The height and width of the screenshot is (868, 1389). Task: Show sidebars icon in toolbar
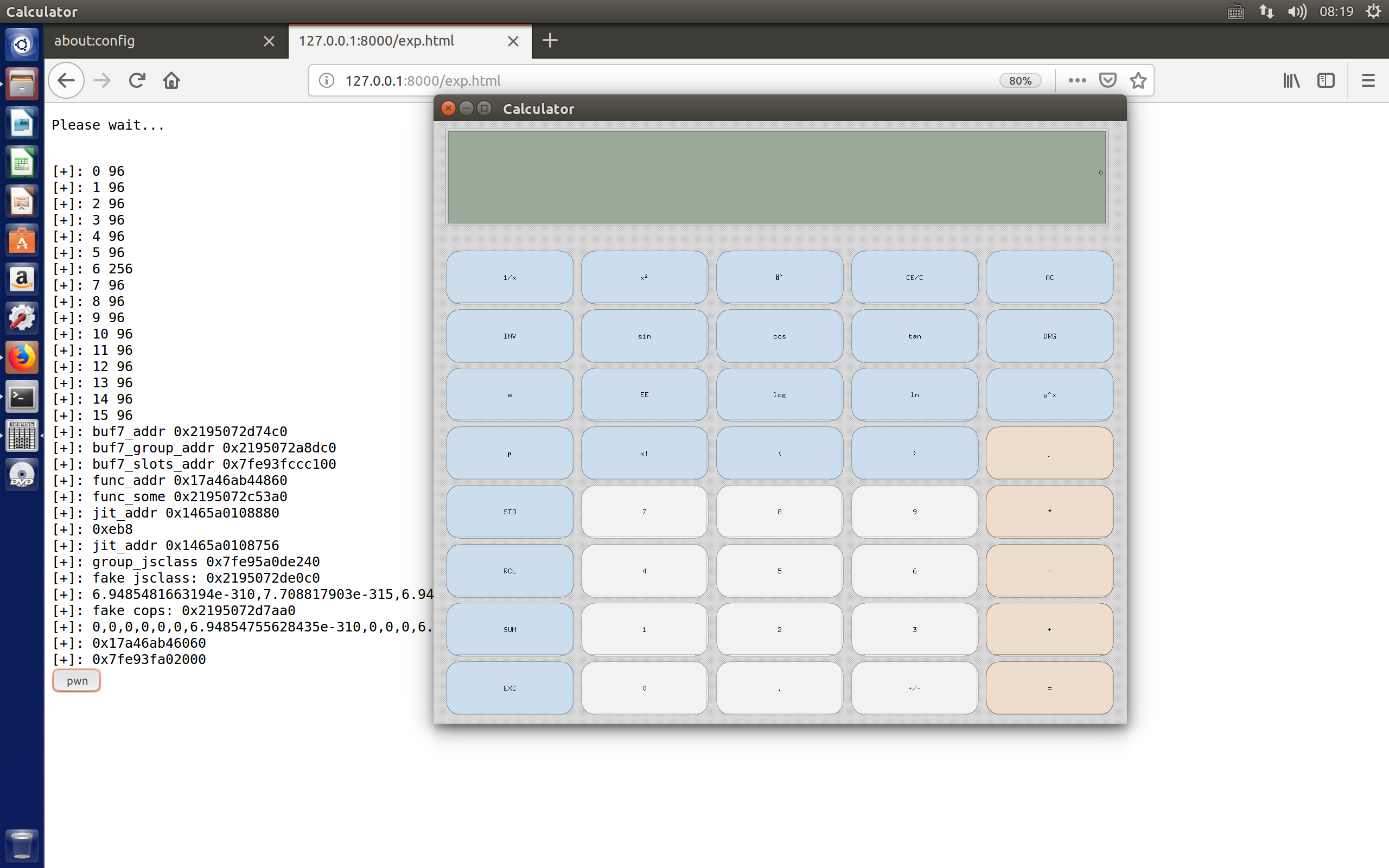pyautogui.click(x=1326, y=80)
